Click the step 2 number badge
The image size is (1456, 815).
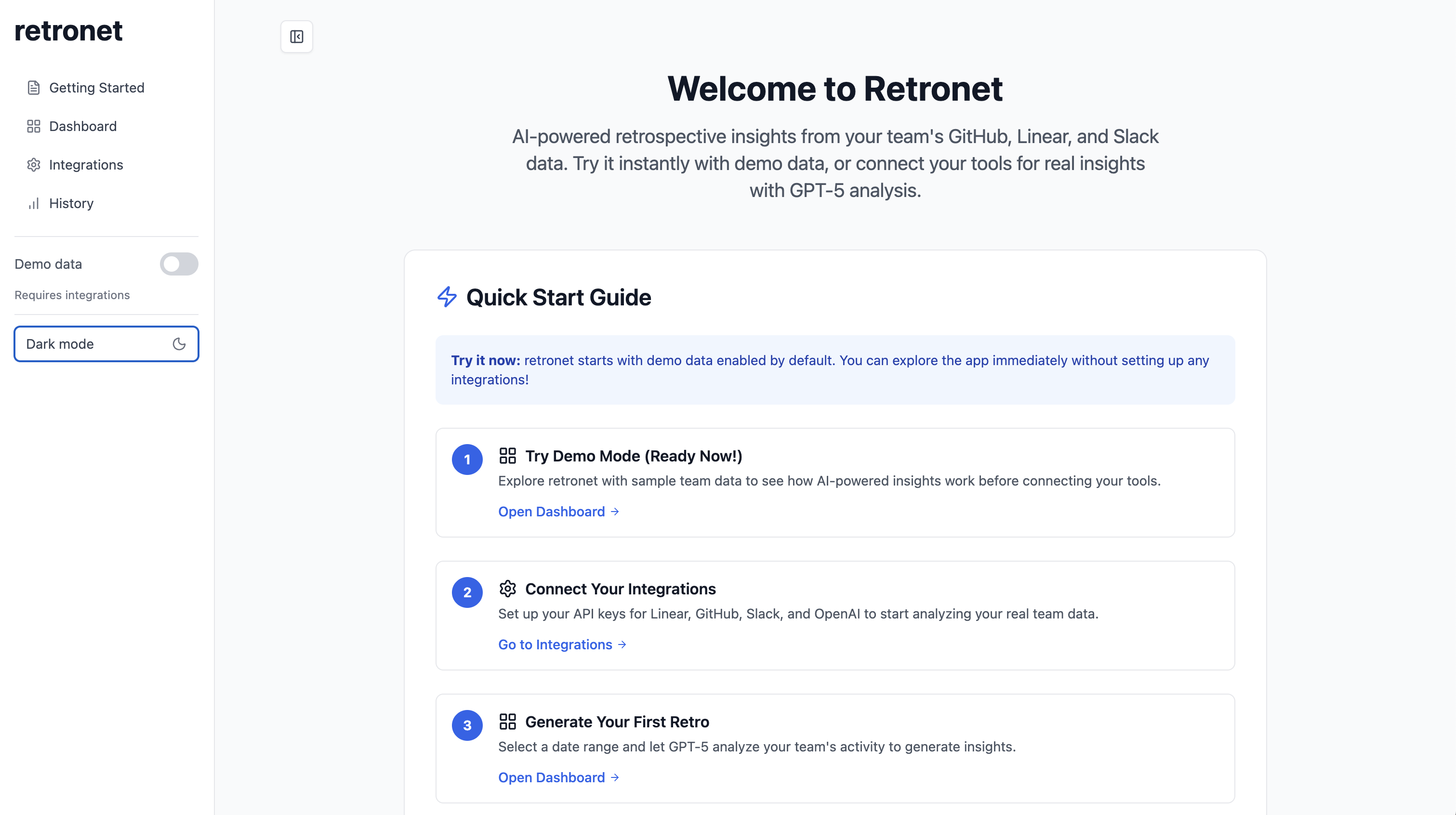click(467, 592)
